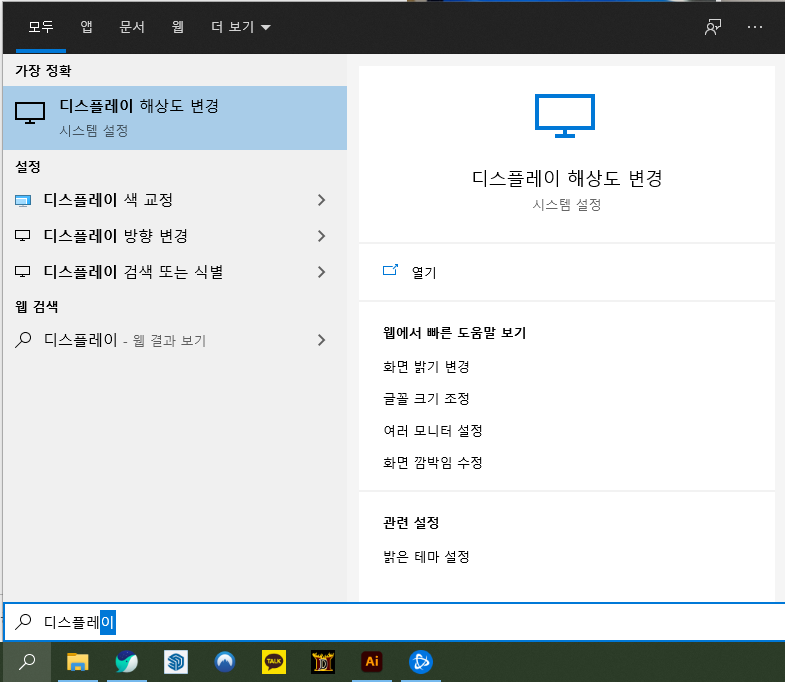Click the 설정 section header
Image resolution: width=785 pixels, height=682 pixels.
point(28,167)
